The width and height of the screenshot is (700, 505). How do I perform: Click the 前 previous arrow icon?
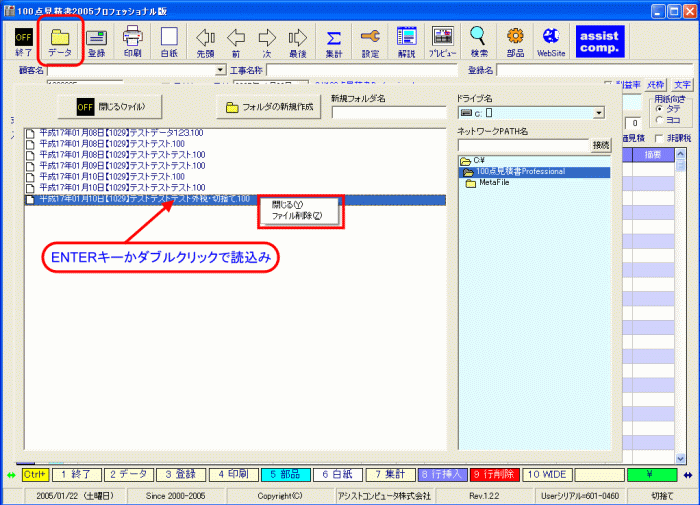(236, 42)
